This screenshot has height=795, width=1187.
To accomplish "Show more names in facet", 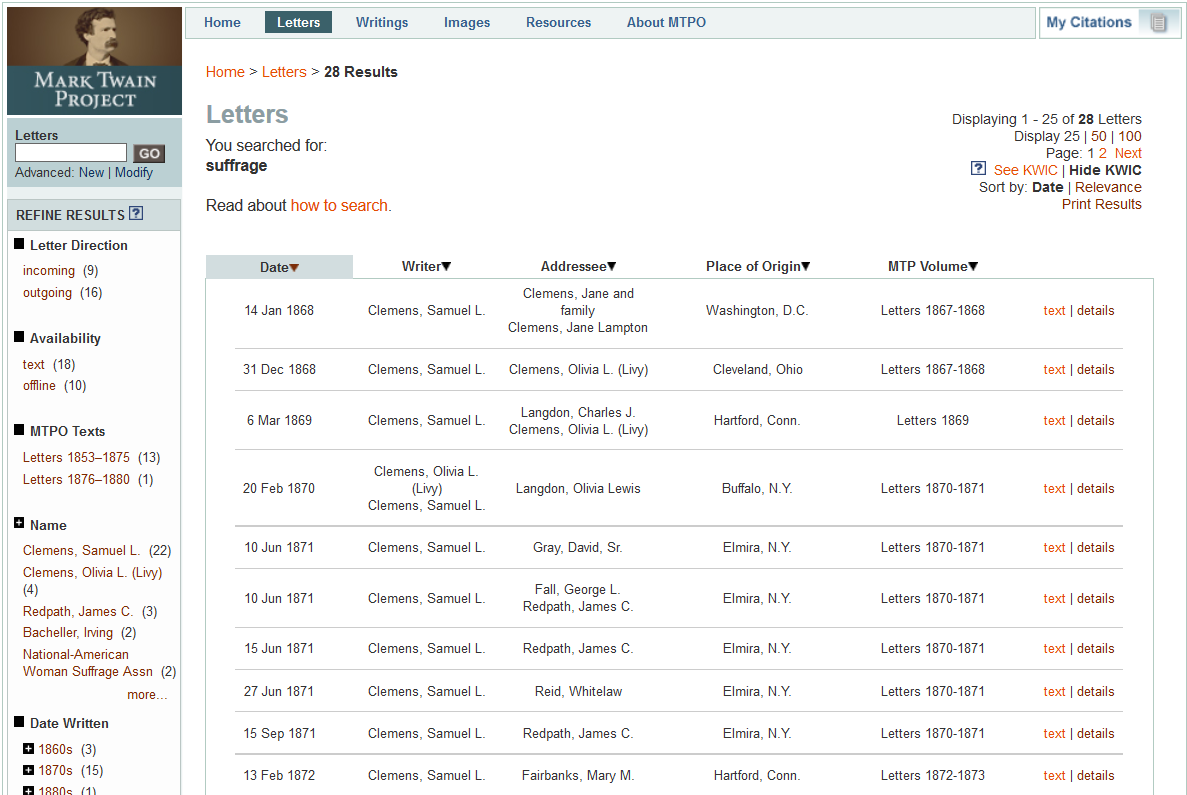I will click(x=147, y=695).
